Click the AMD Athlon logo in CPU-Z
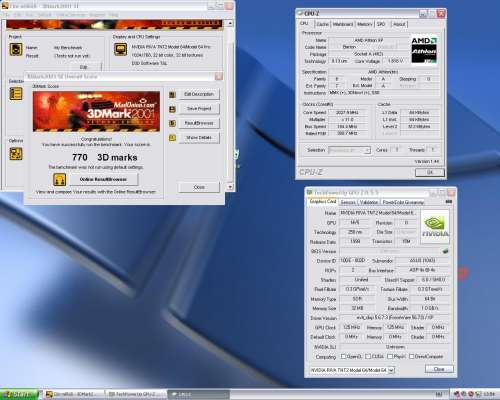 click(x=424, y=50)
